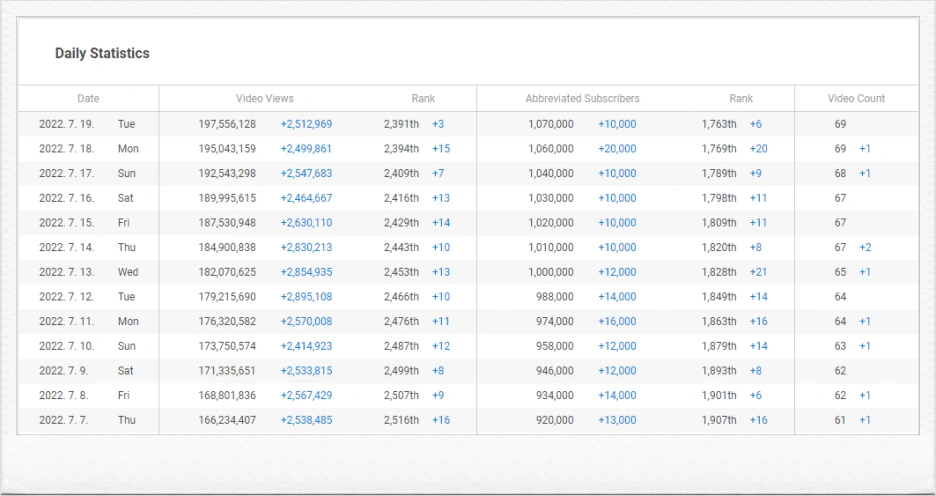
Task: Click the +20,000 subscriber change
Action: [x=617, y=149]
